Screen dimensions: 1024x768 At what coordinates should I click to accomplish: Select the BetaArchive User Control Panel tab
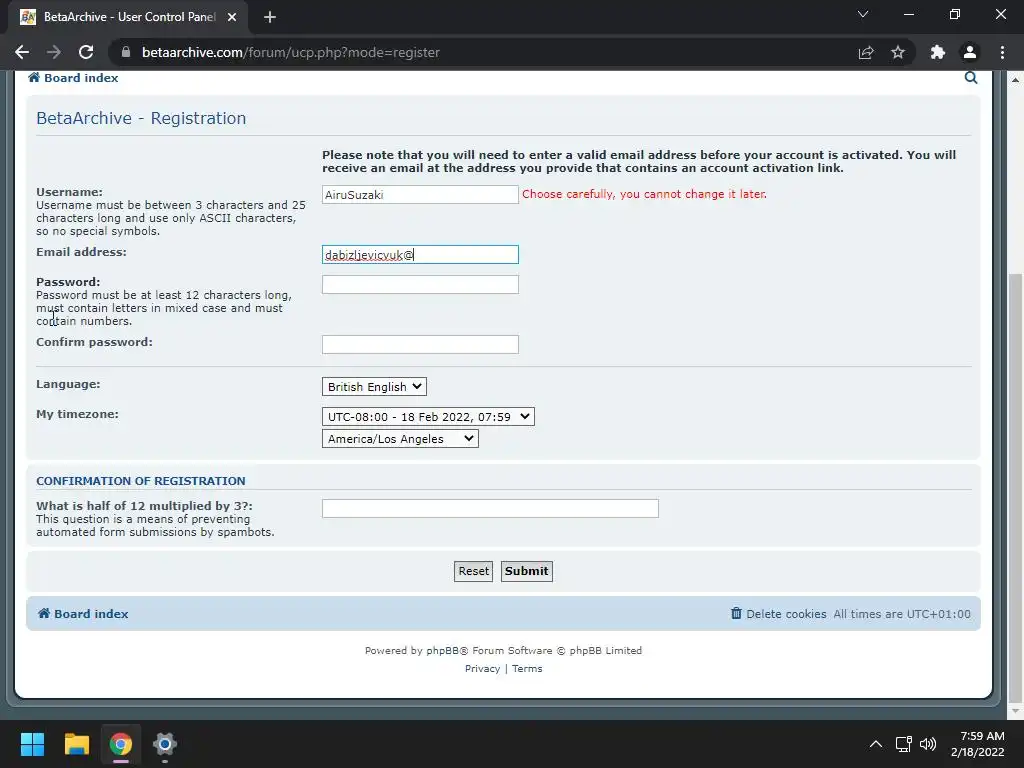[x=129, y=17]
